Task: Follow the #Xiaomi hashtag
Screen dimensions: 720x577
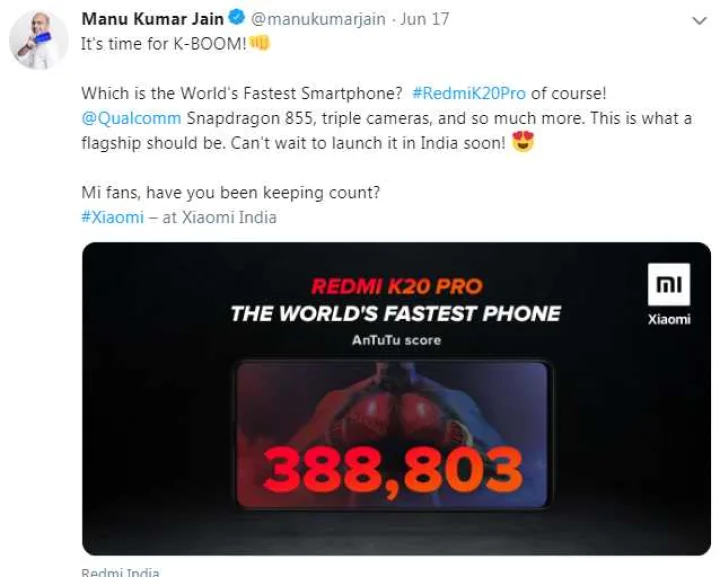Action: coord(112,217)
